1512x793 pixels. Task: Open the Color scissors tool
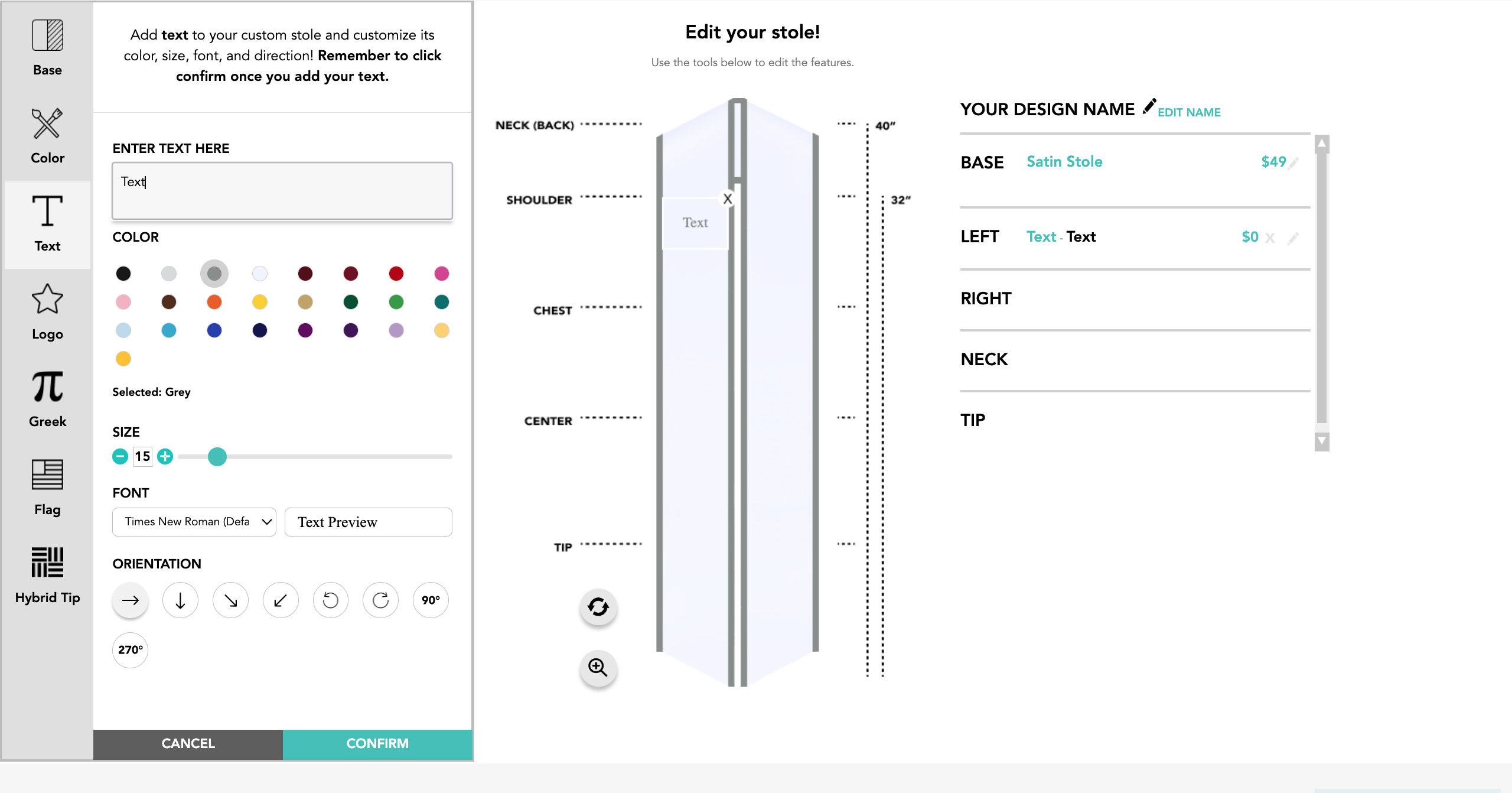tap(47, 136)
